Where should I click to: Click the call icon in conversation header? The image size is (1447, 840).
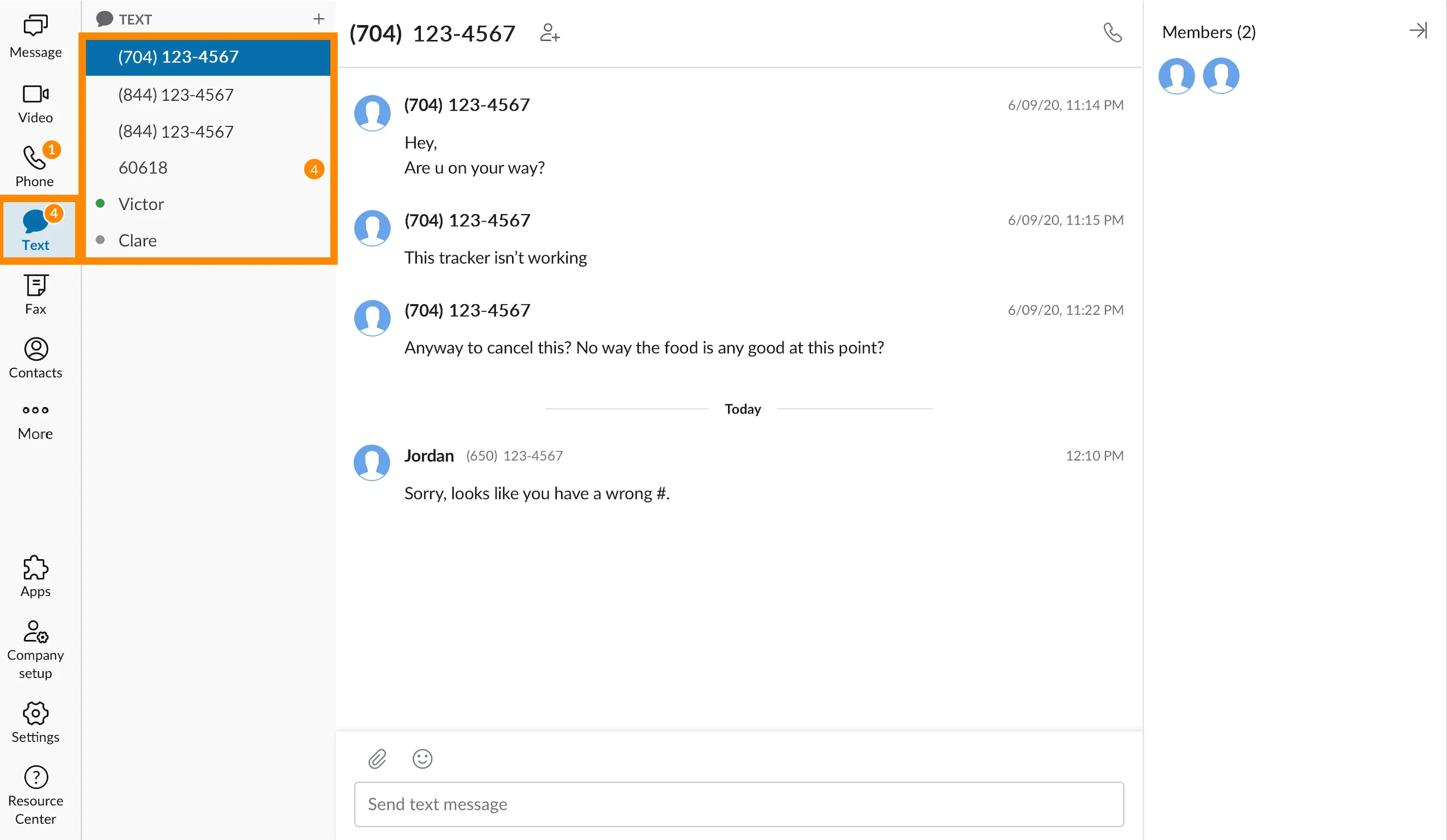(1112, 33)
